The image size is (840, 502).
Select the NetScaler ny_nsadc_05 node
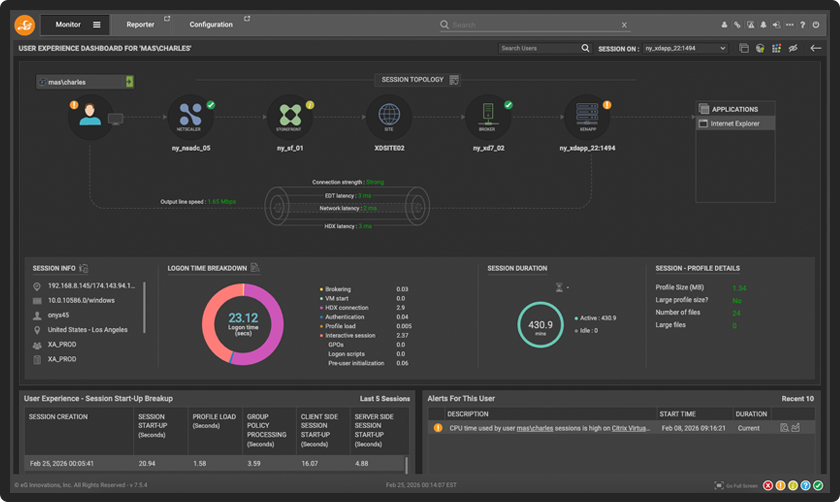tap(190, 116)
